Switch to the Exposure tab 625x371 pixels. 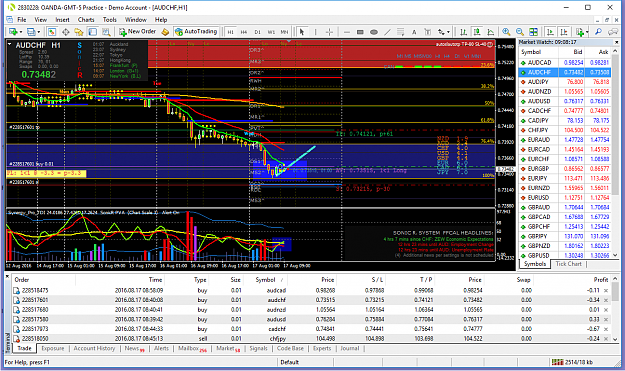[53, 348]
